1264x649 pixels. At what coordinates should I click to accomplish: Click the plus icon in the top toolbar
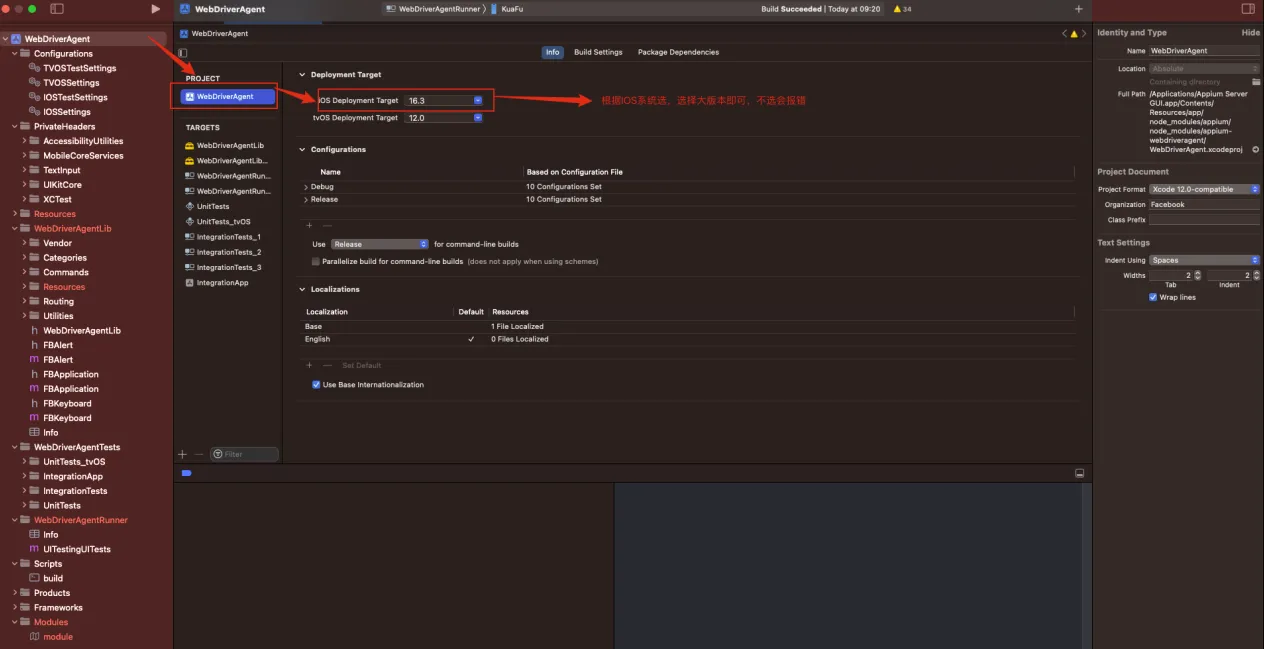point(1078,9)
